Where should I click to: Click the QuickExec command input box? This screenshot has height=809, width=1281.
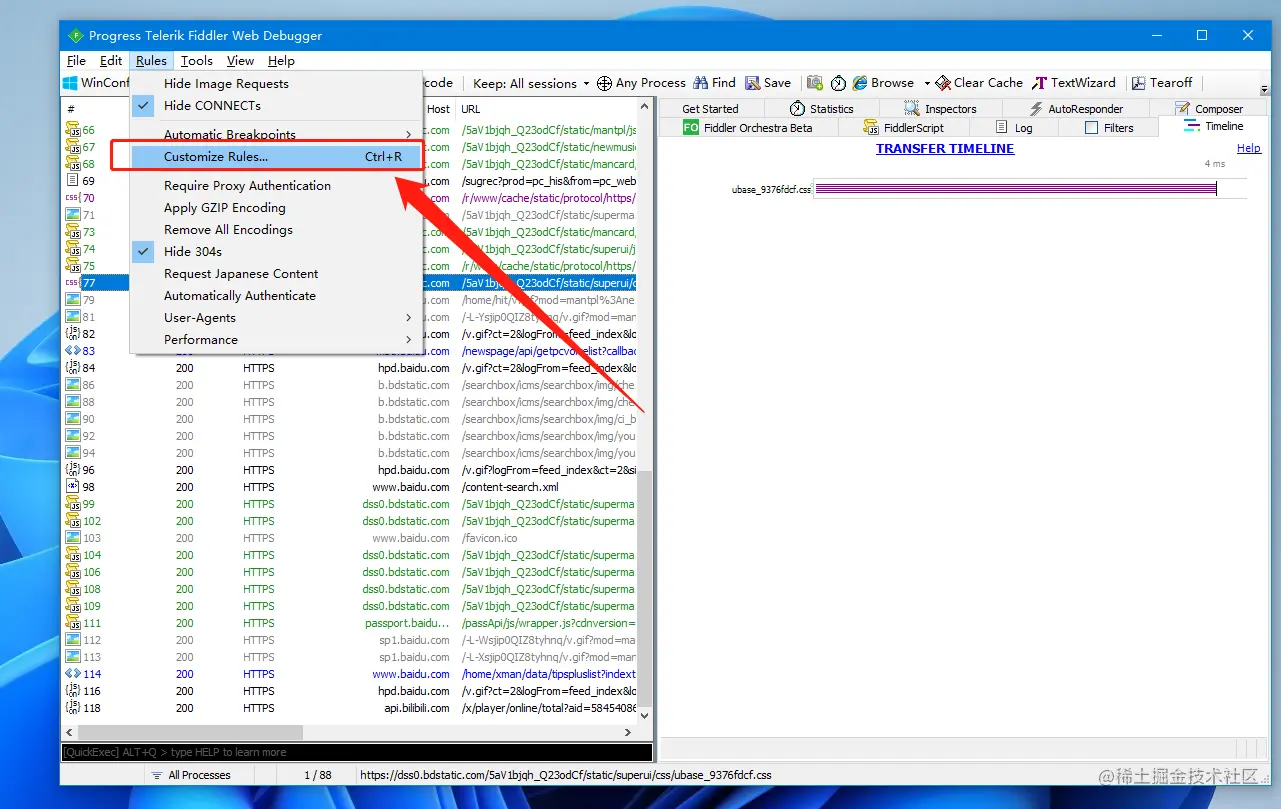(x=357, y=752)
